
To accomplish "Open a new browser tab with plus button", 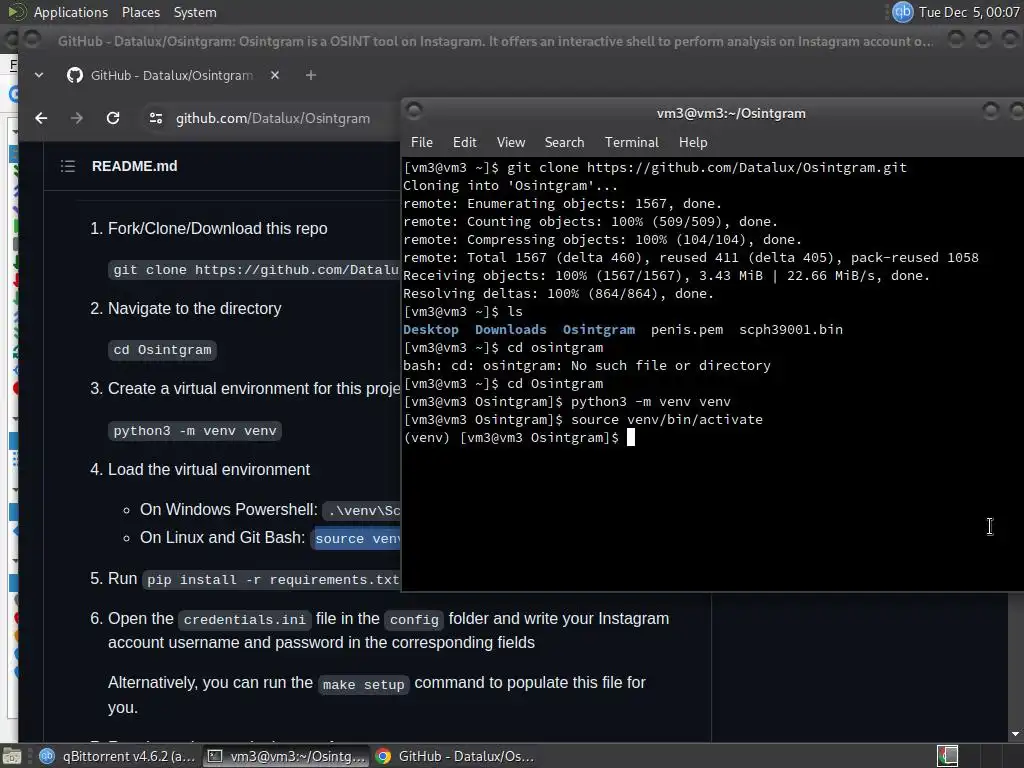I will point(311,75).
